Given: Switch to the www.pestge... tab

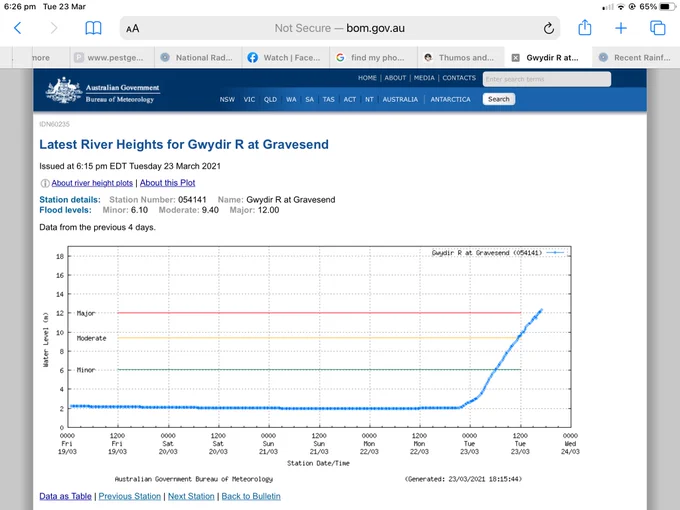Looking at the screenshot, I should (x=112, y=58).
